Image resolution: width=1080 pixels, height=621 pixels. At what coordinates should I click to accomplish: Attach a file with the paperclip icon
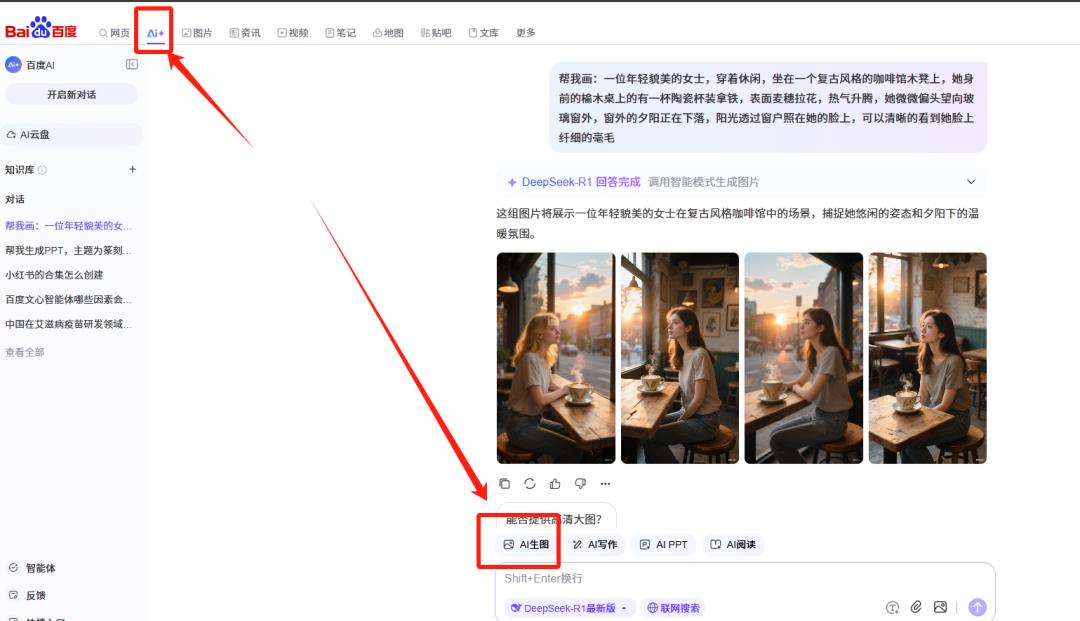pos(917,608)
